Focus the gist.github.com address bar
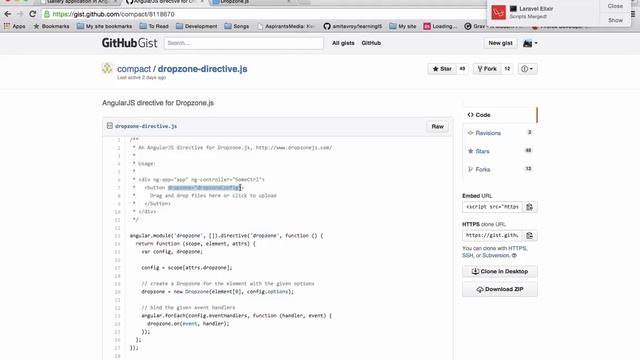The image size is (640, 360). (261, 14)
